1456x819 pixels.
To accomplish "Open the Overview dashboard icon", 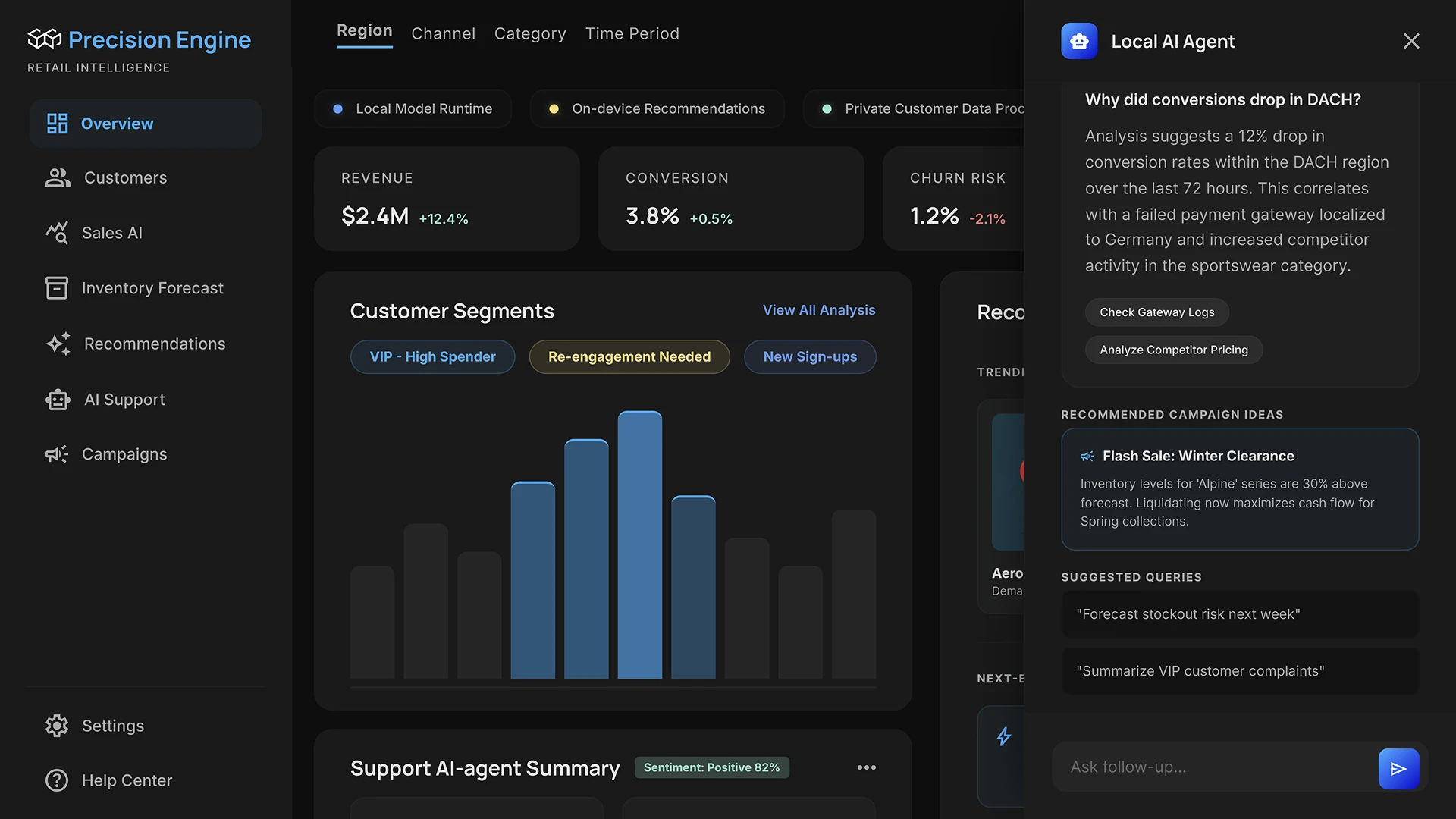I will pos(58,123).
